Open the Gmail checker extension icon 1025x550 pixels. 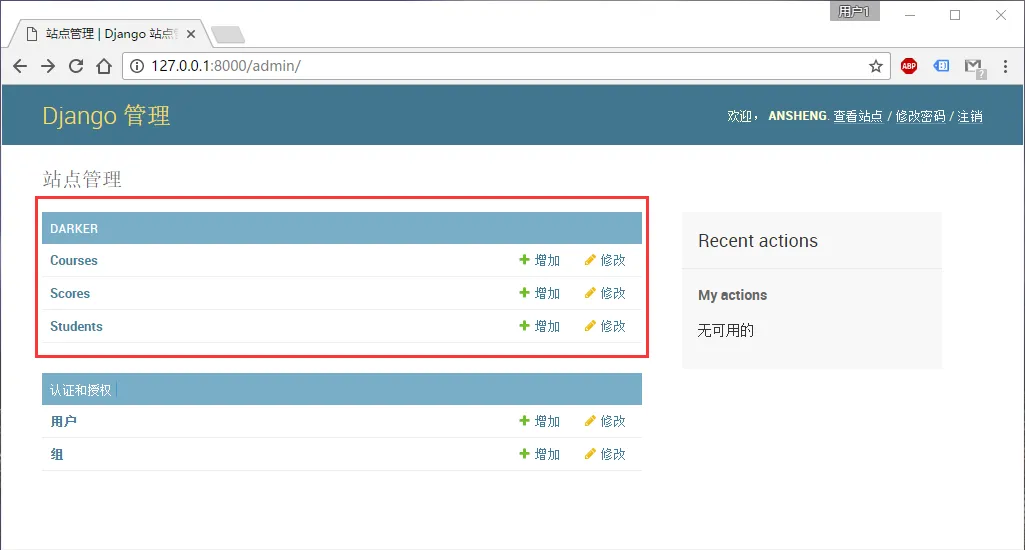(974, 67)
